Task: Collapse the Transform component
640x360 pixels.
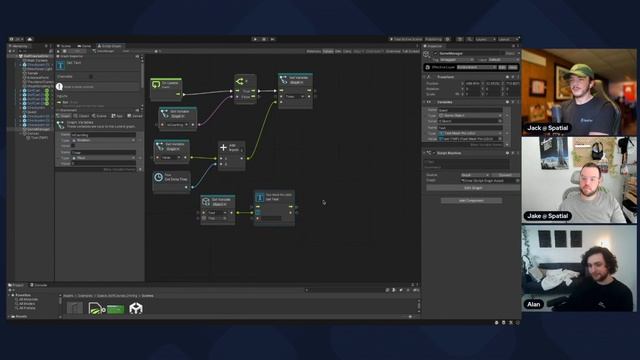Action: tap(425, 77)
